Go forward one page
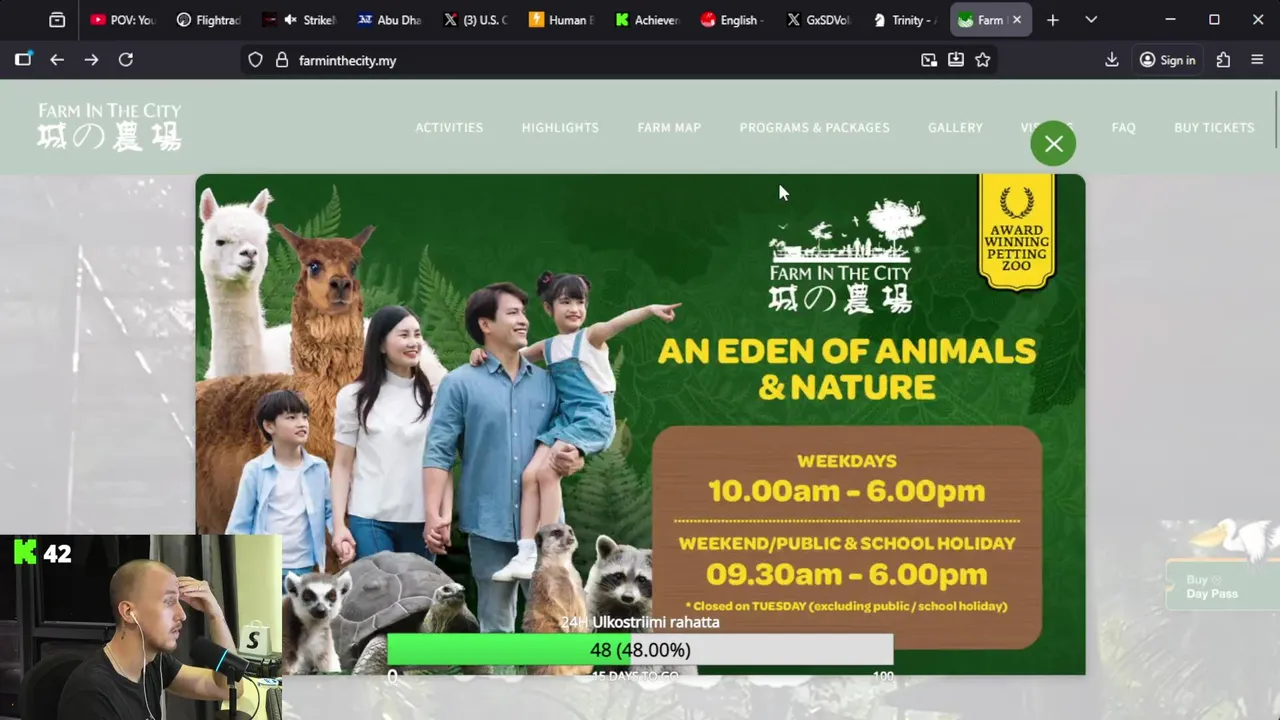Viewport: 1280px width, 720px height. tap(91, 60)
